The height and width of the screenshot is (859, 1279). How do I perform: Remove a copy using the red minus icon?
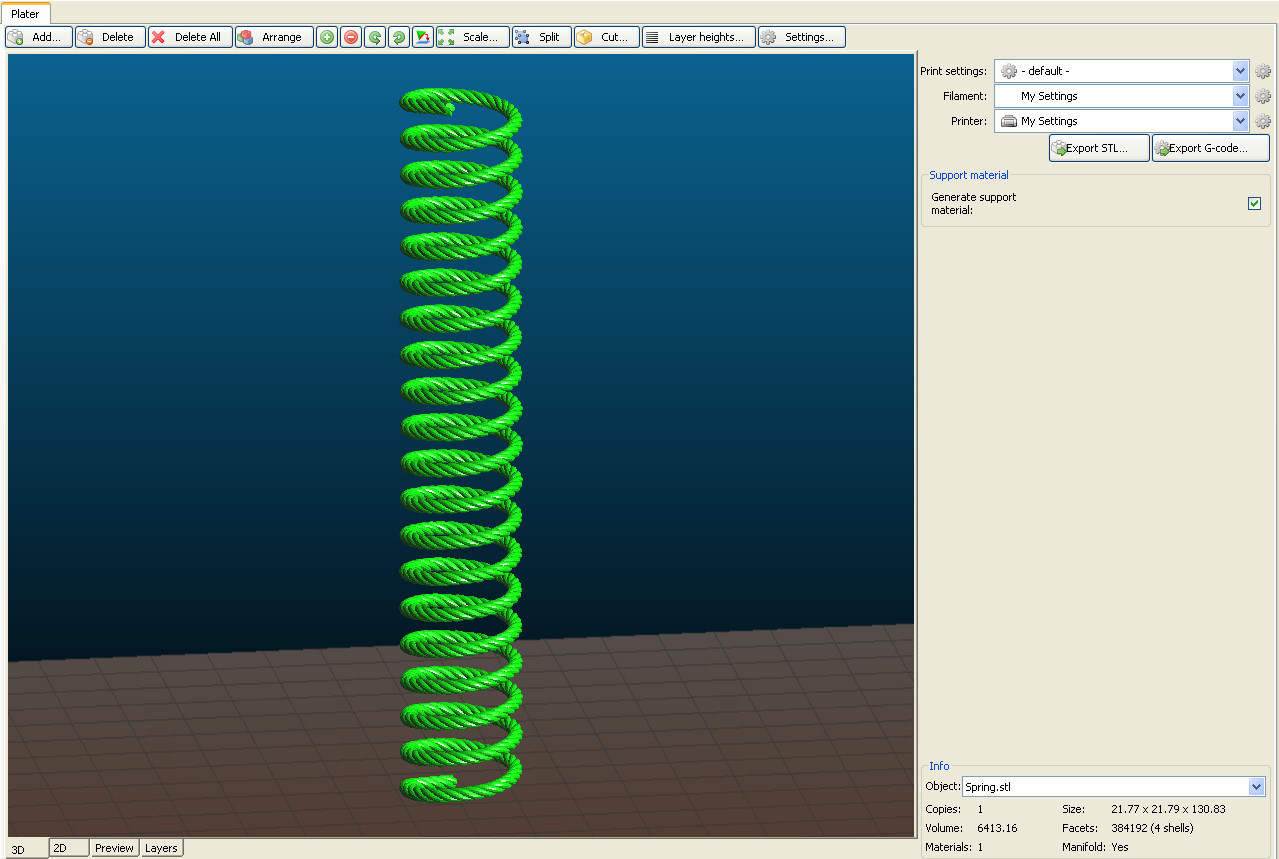coord(350,37)
